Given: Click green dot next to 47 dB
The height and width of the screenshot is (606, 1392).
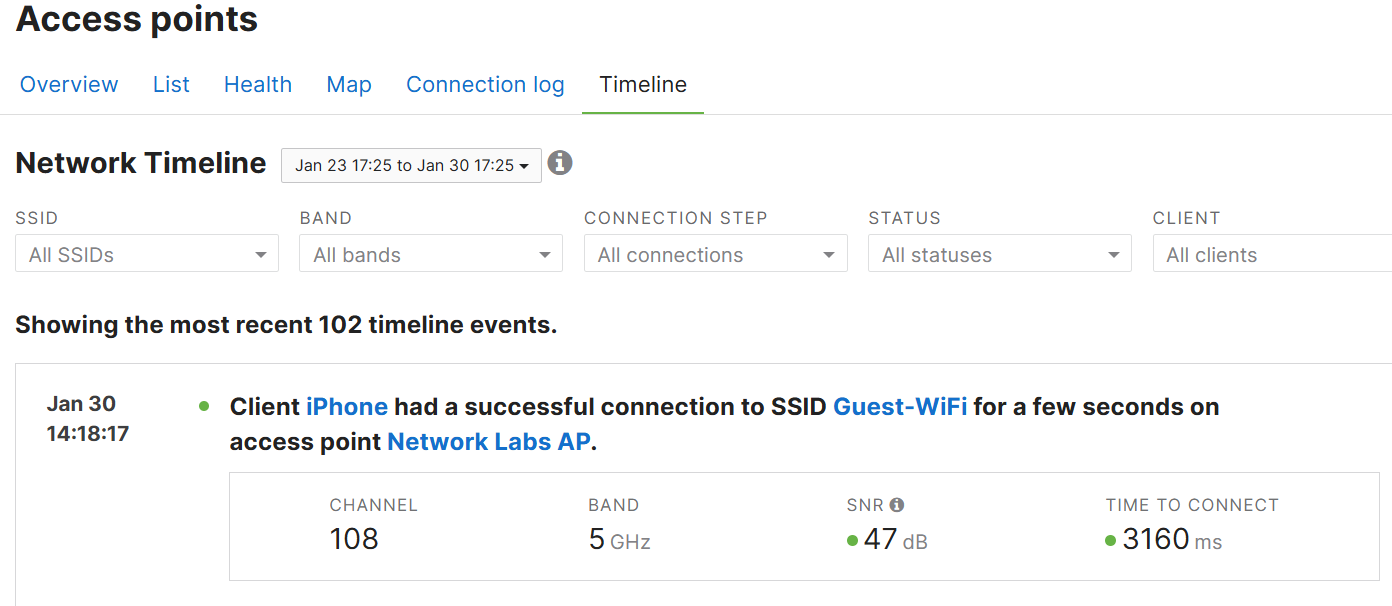Looking at the screenshot, I should [852, 541].
